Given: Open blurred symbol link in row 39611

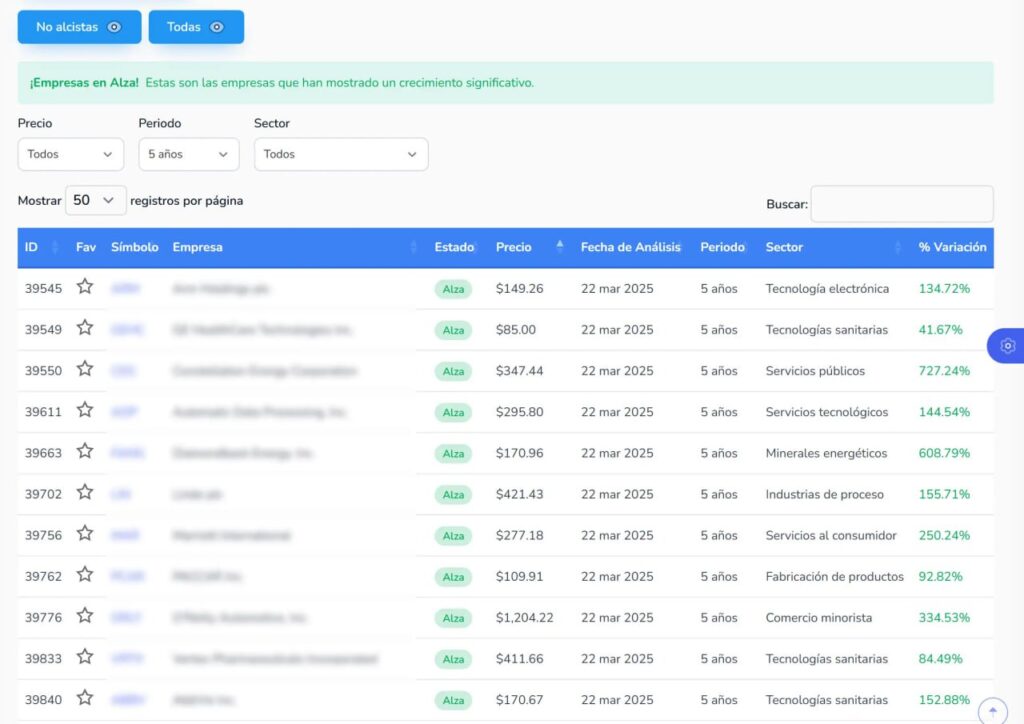Looking at the screenshot, I should point(124,412).
